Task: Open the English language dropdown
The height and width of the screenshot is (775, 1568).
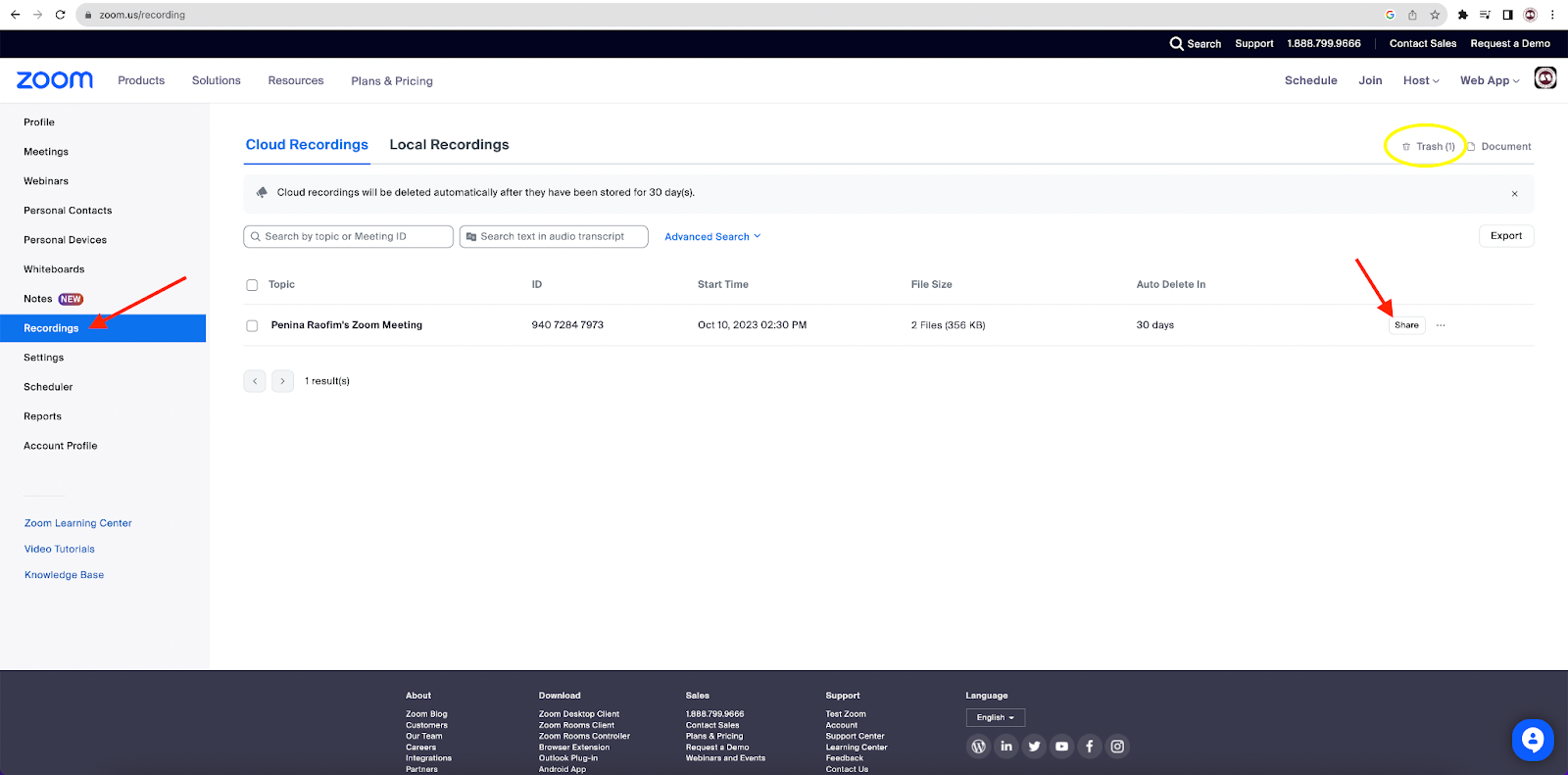Action: [996, 717]
